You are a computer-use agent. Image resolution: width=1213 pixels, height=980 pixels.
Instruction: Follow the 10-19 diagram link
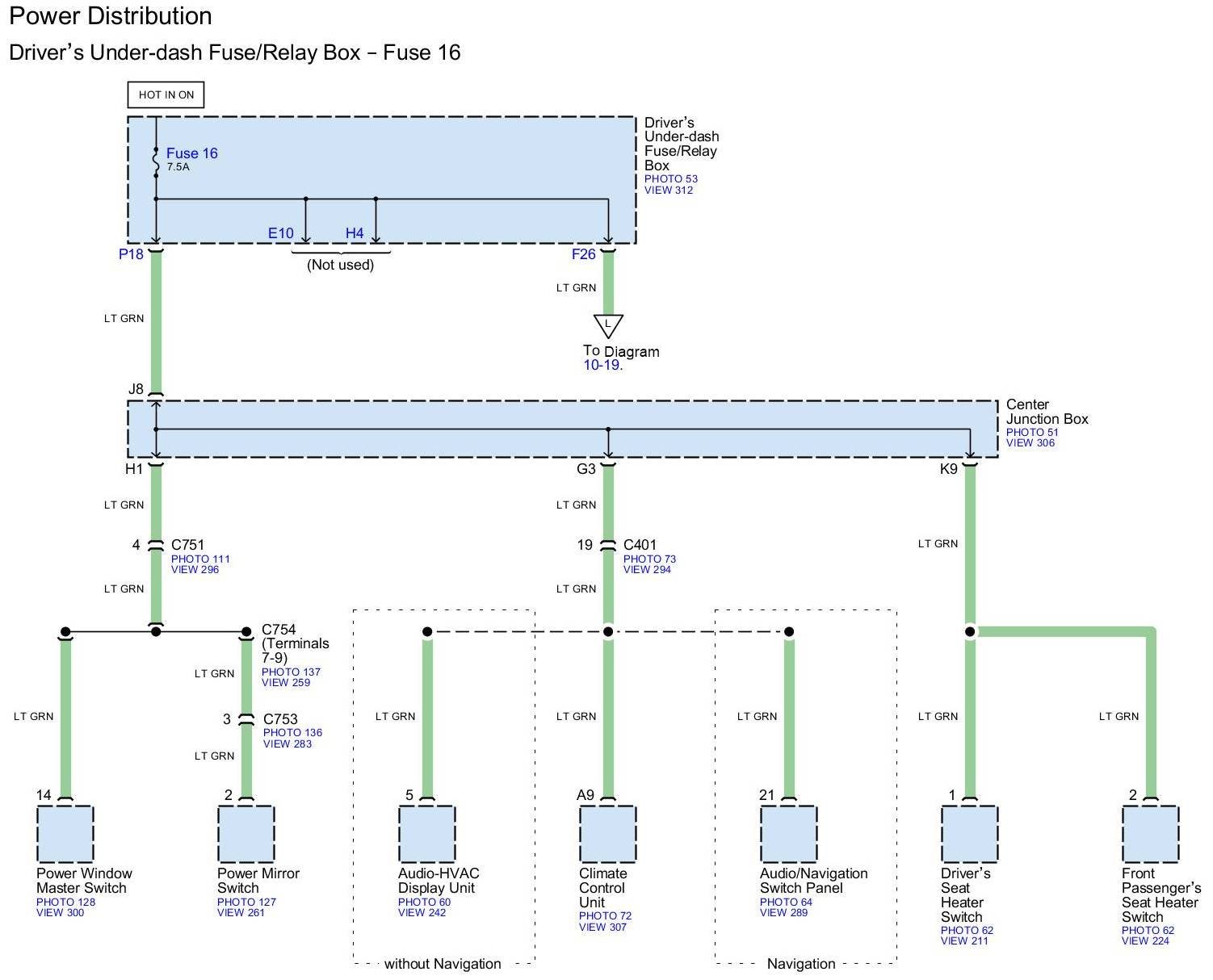pyautogui.click(x=602, y=365)
